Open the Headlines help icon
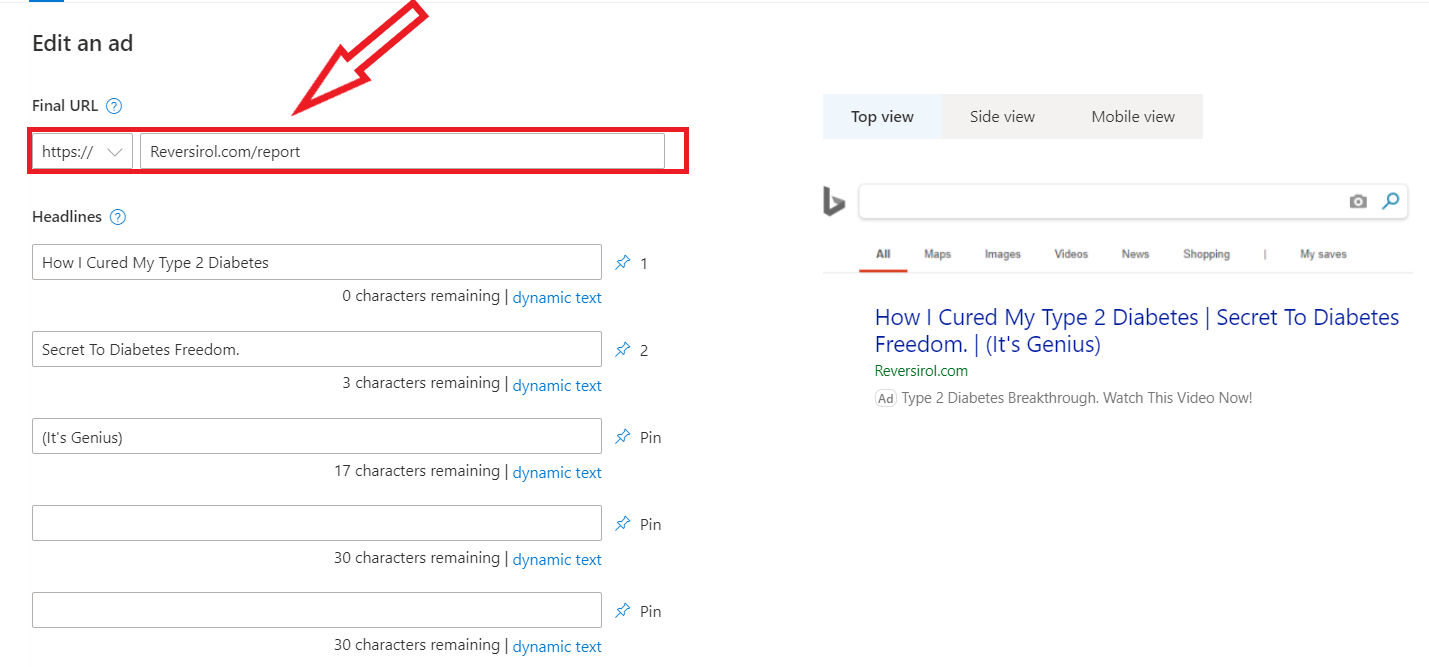 [118, 217]
